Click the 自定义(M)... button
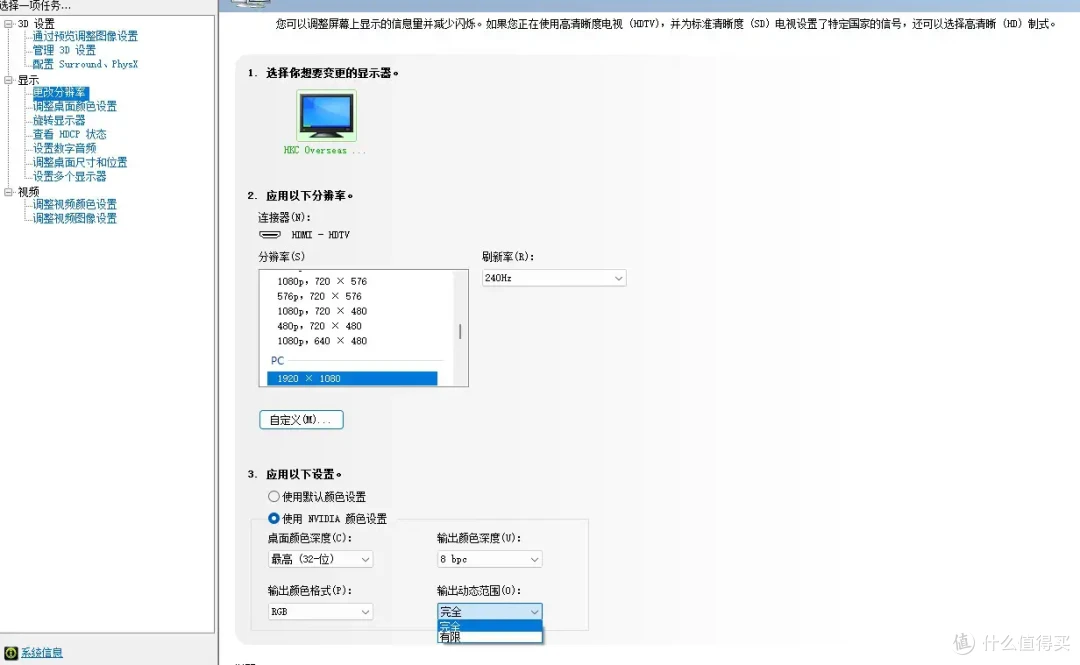The height and width of the screenshot is (665, 1080). pyautogui.click(x=301, y=420)
